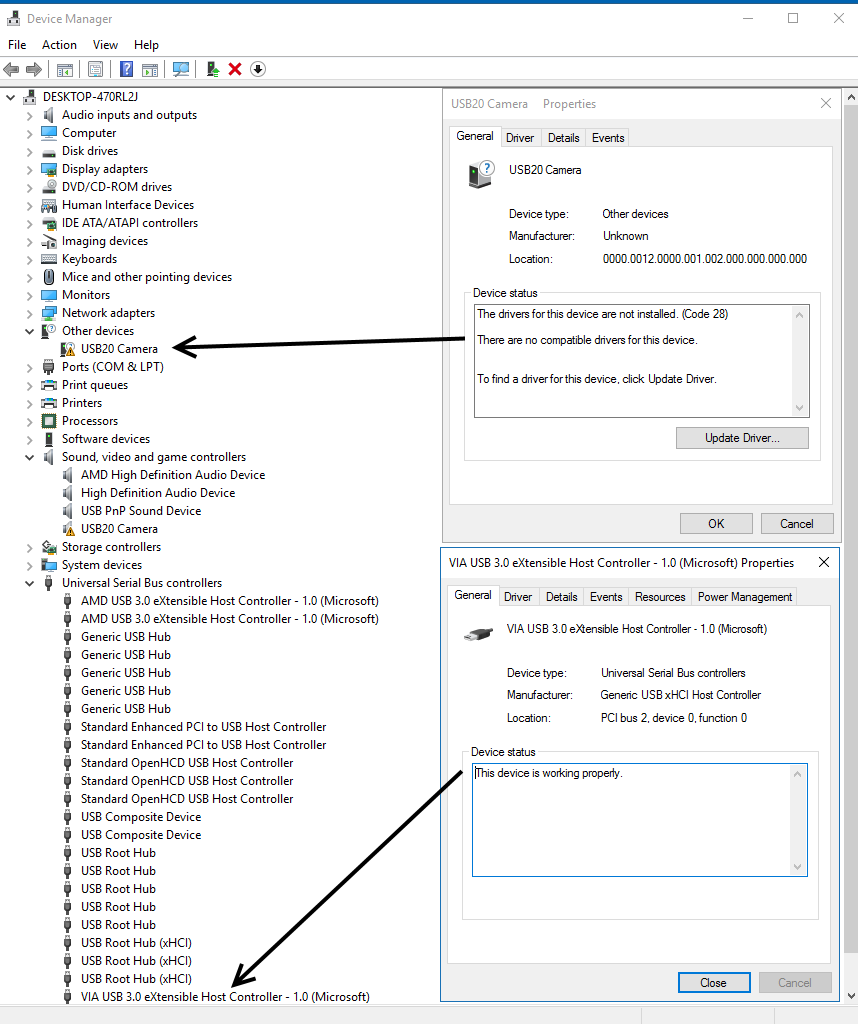Viewport: 858px width, 1024px height.
Task: Click the Disk drives category icon
Action: pos(49,152)
